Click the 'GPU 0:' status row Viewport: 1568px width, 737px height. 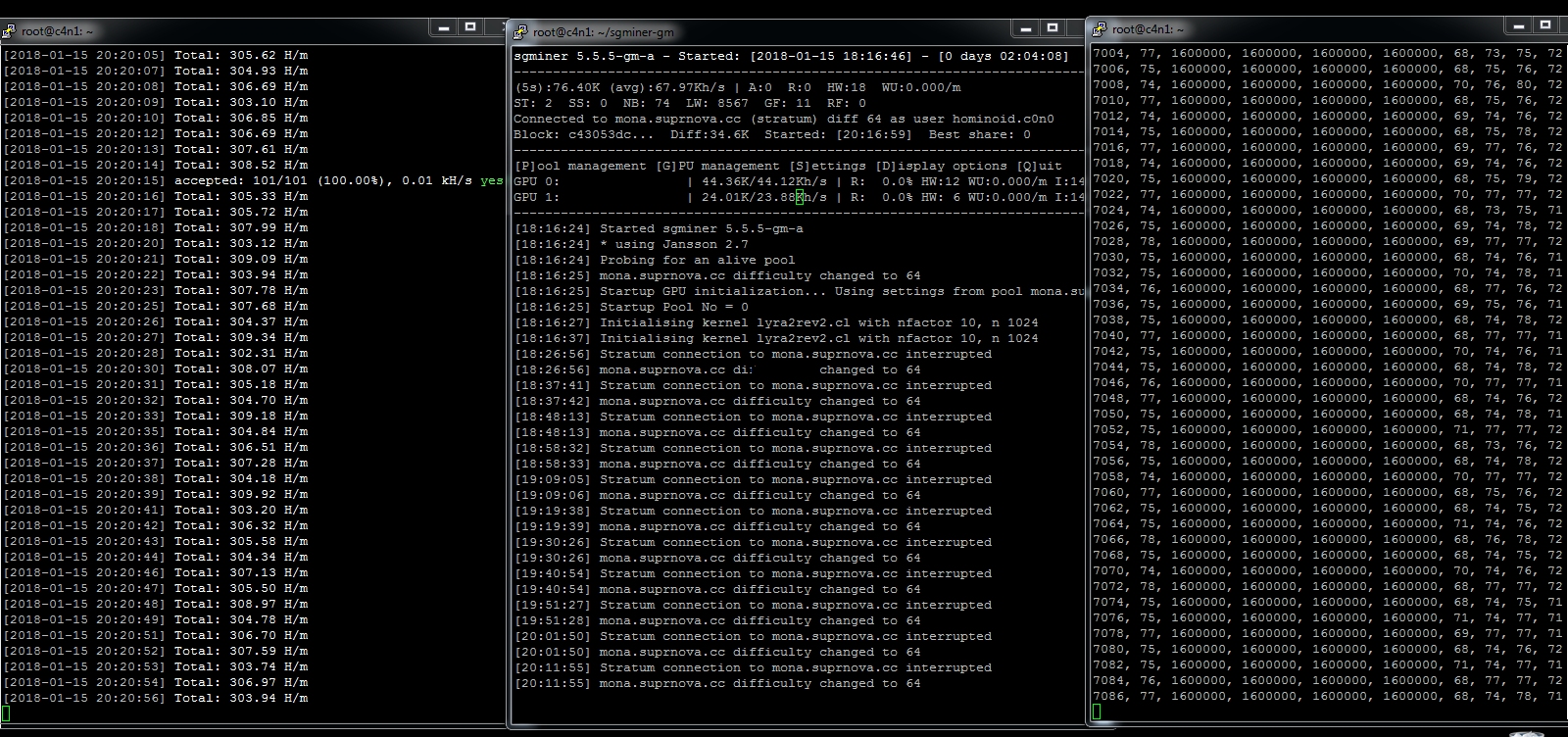799,181
